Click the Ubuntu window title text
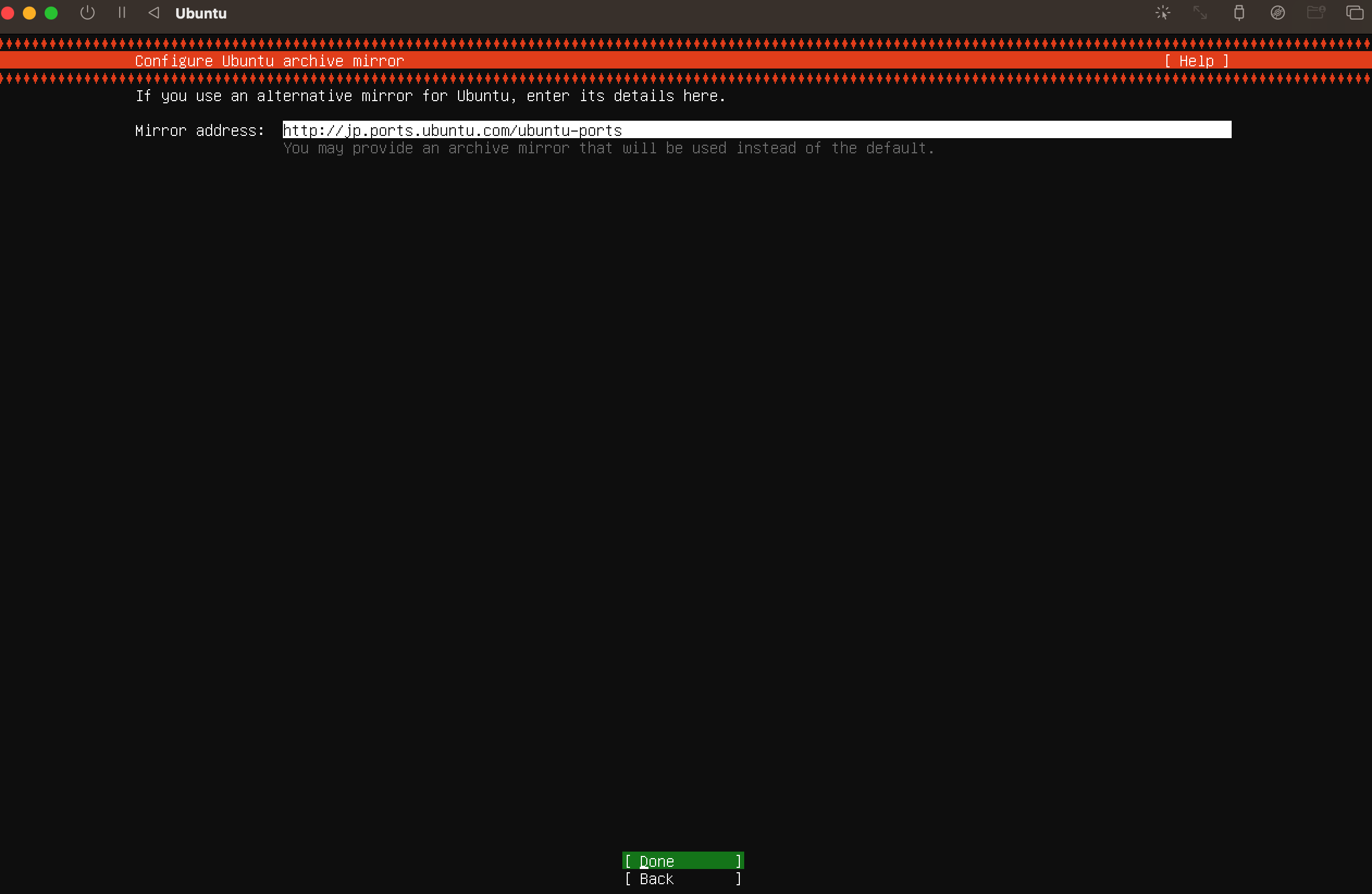The width and height of the screenshot is (1372, 894). tap(201, 13)
